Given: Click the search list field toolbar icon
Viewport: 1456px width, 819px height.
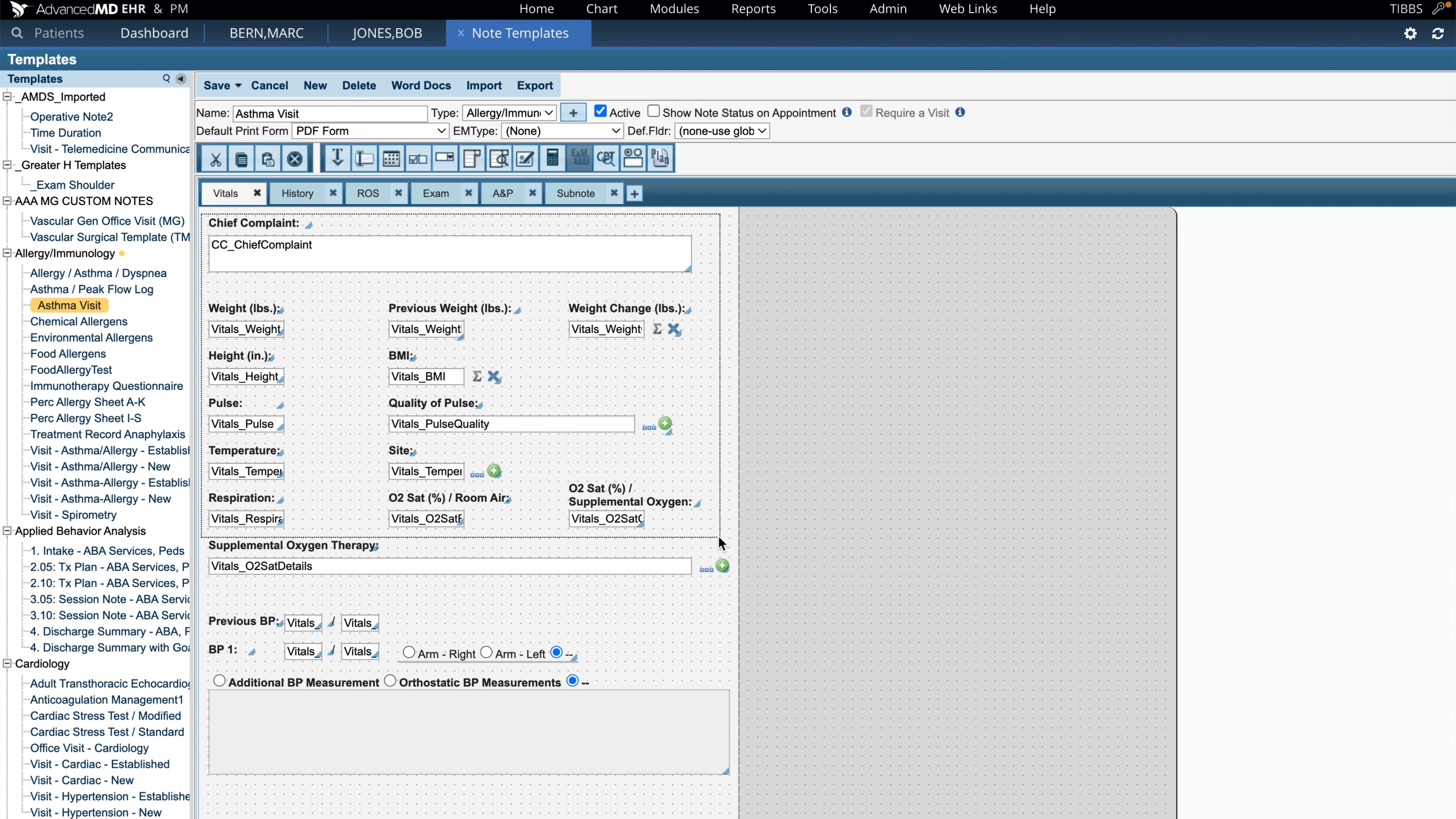Looking at the screenshot, I should click(499, 159).
